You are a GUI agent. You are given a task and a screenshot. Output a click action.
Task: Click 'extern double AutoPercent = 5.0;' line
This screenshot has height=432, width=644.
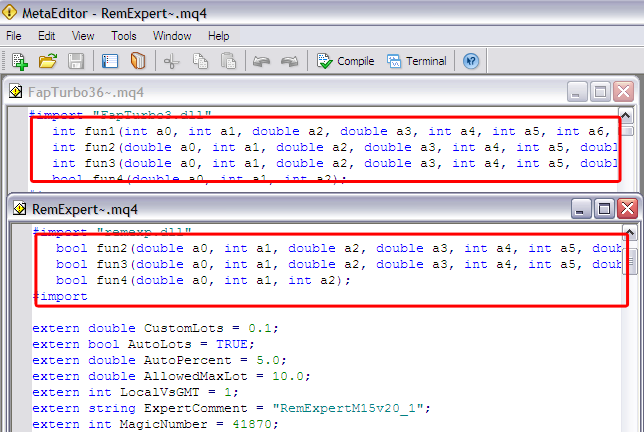(159, 361)
